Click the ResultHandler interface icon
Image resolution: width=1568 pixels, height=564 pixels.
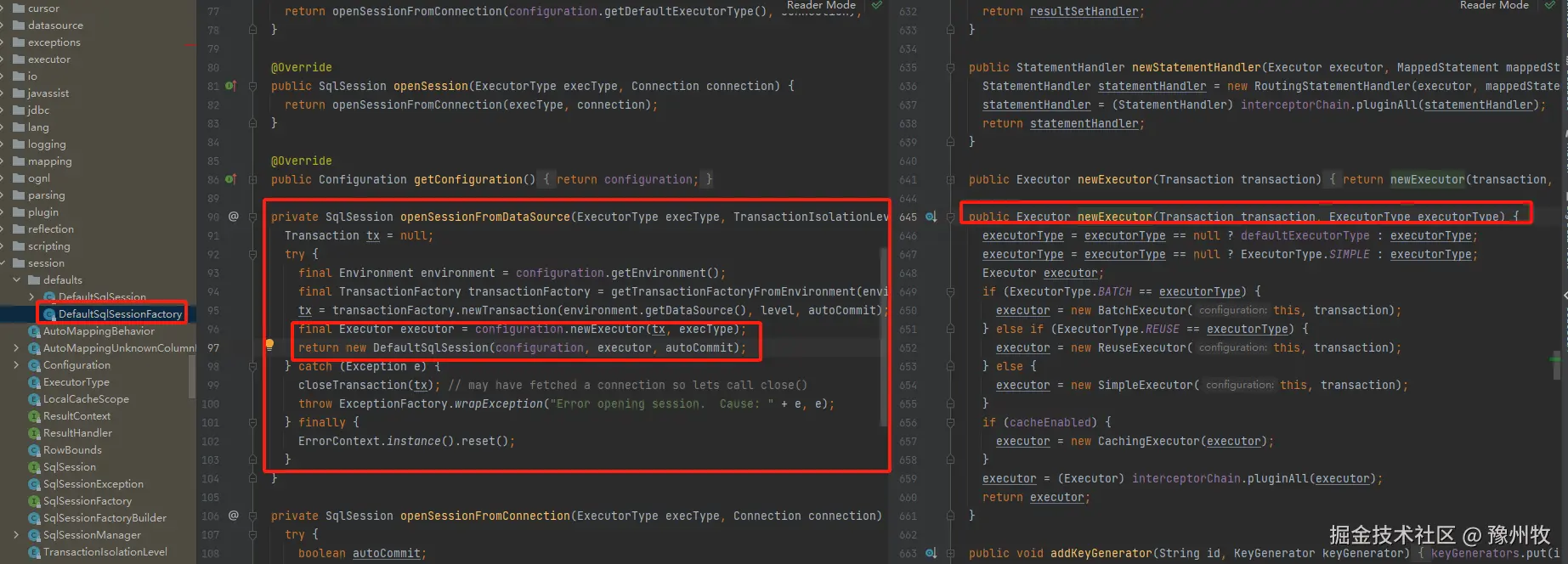pyautogui.click(x=35, y=433)
